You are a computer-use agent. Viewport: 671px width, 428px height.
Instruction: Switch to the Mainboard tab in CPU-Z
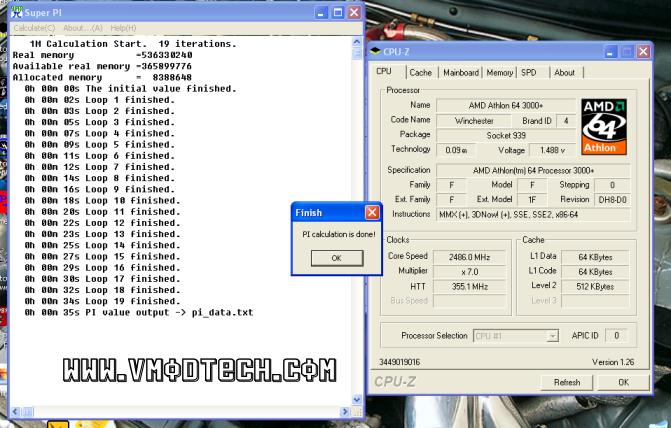point(461,73)
